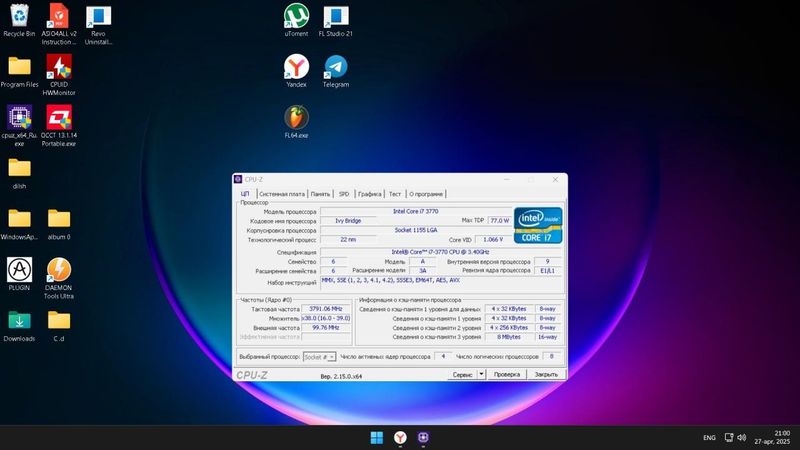
Task: Open the taskbar clock showing 21:00
Action: pyautogui.click(x=772, y=437)
